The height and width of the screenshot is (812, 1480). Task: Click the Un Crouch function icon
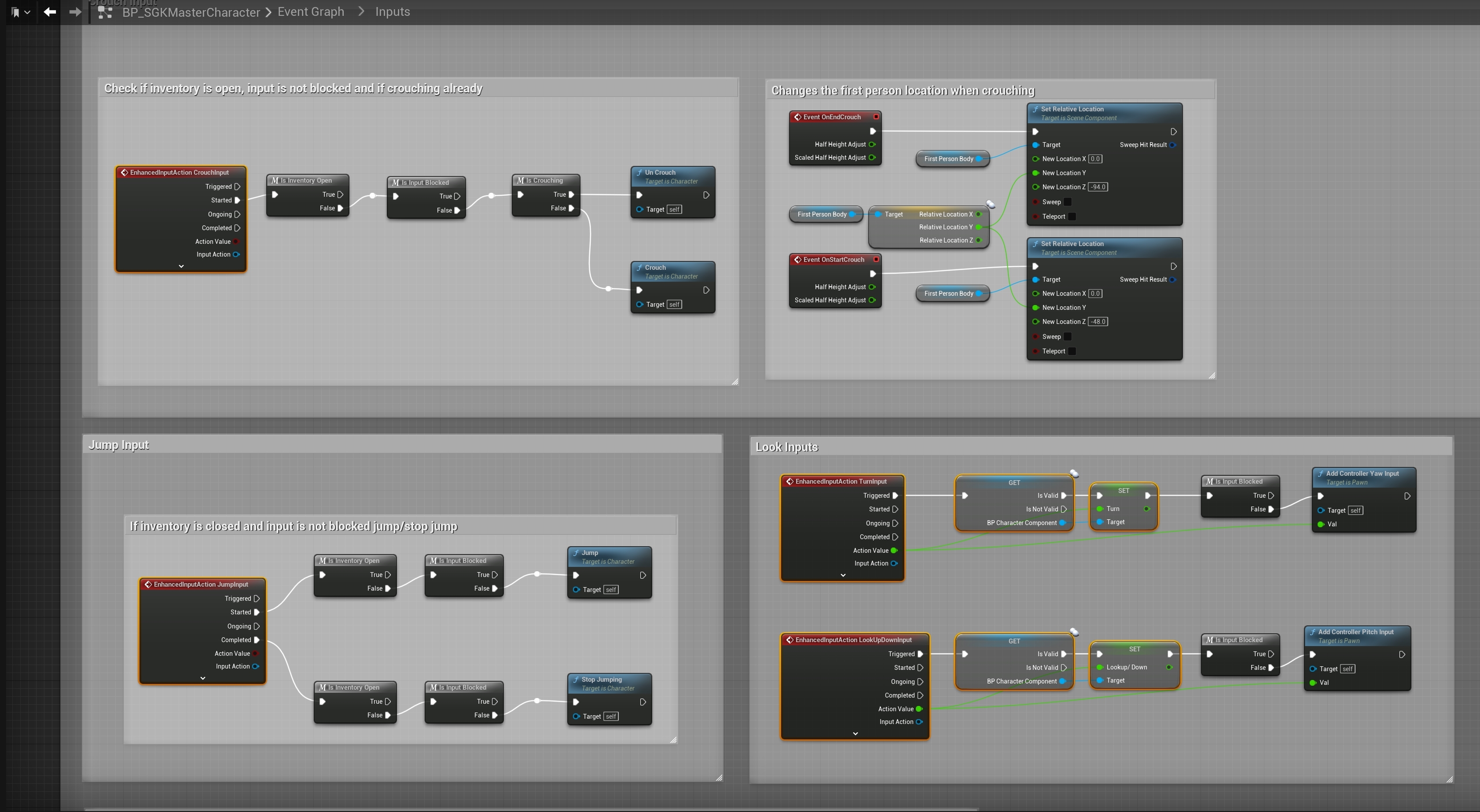pyautogui.click(x=639, y=173)
